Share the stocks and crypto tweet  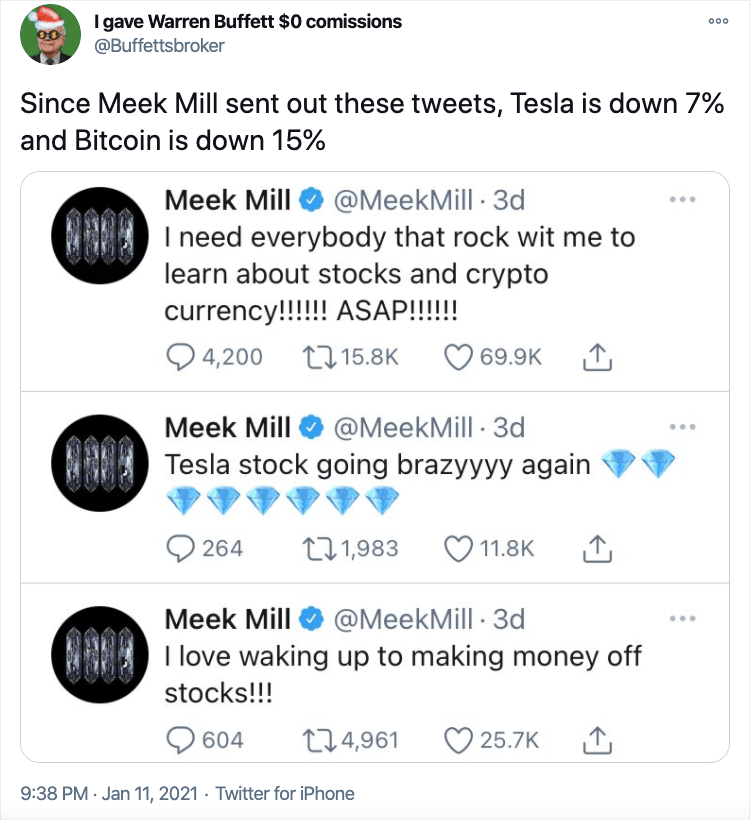coord(597,356)
